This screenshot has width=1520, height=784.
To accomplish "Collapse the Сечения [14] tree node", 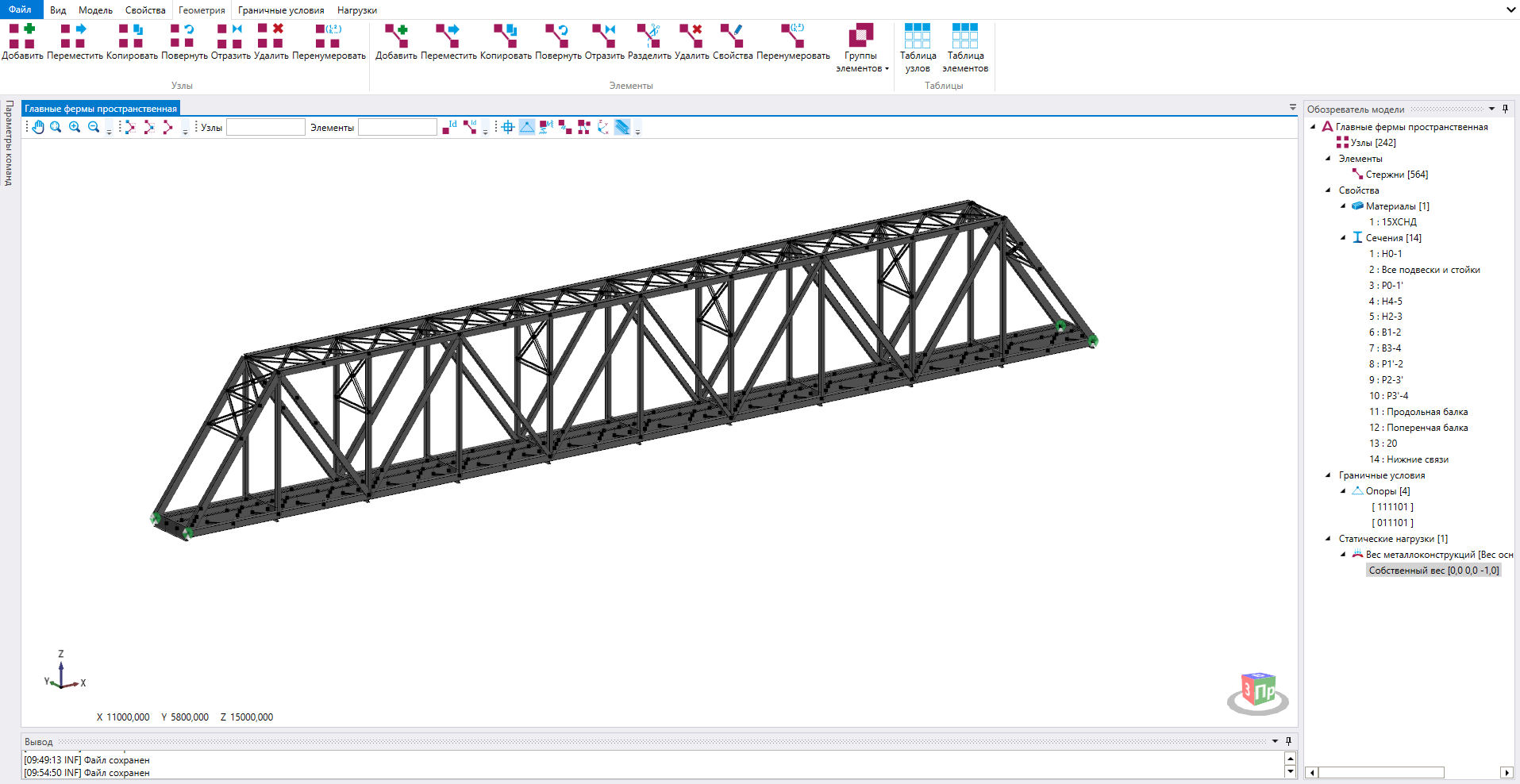I will tap(1343, 237).
